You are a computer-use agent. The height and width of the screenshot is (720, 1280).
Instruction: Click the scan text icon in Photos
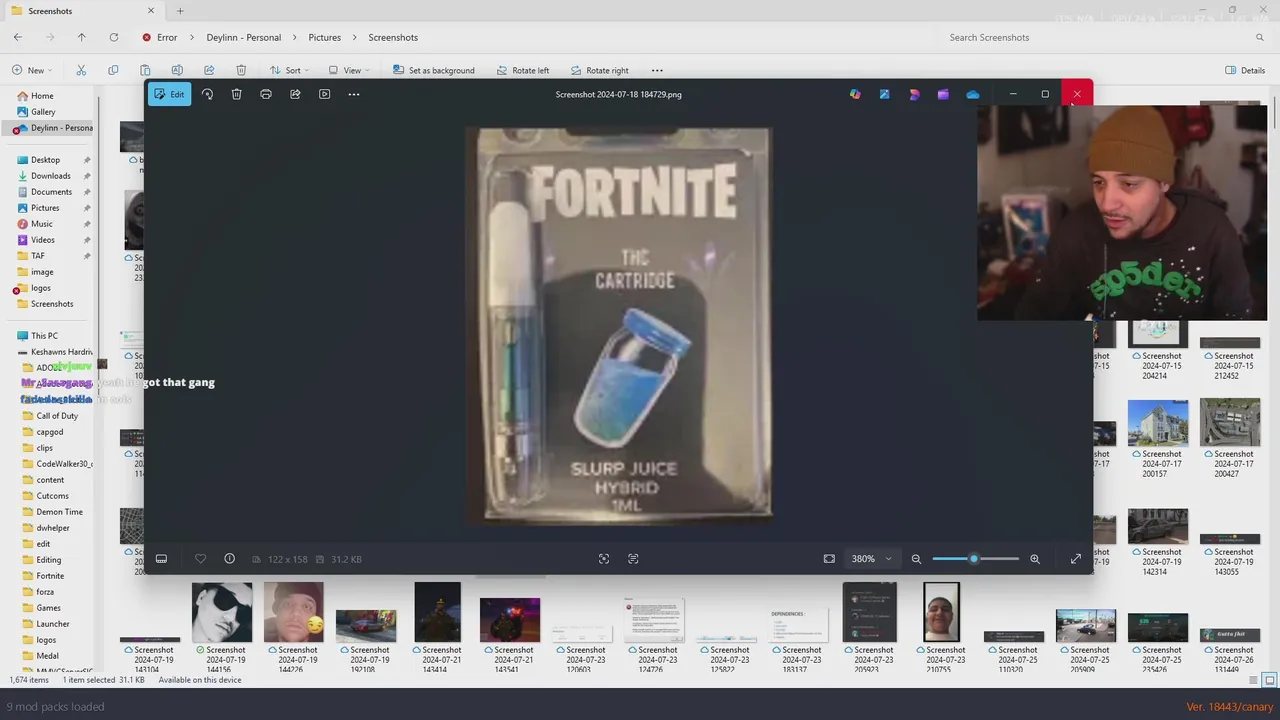[633, 559]
